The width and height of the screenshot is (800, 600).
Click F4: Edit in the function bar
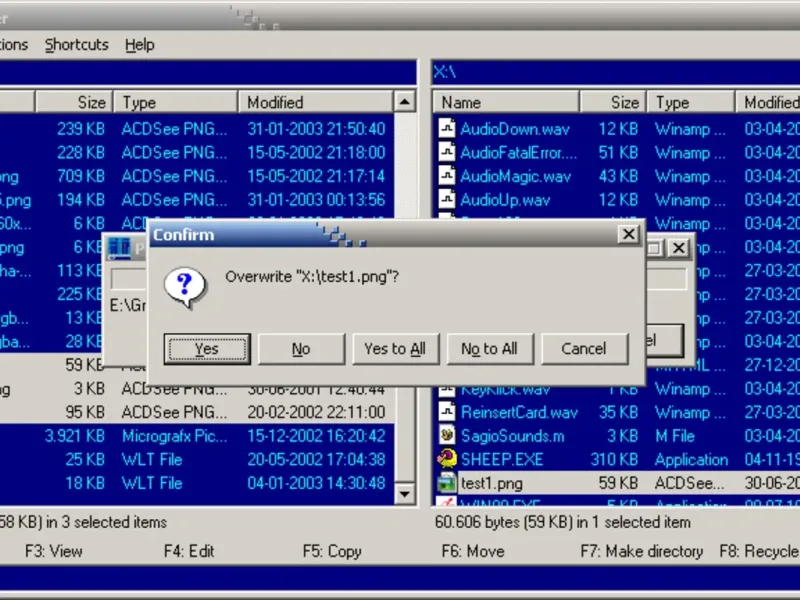[x=189, y=551]
